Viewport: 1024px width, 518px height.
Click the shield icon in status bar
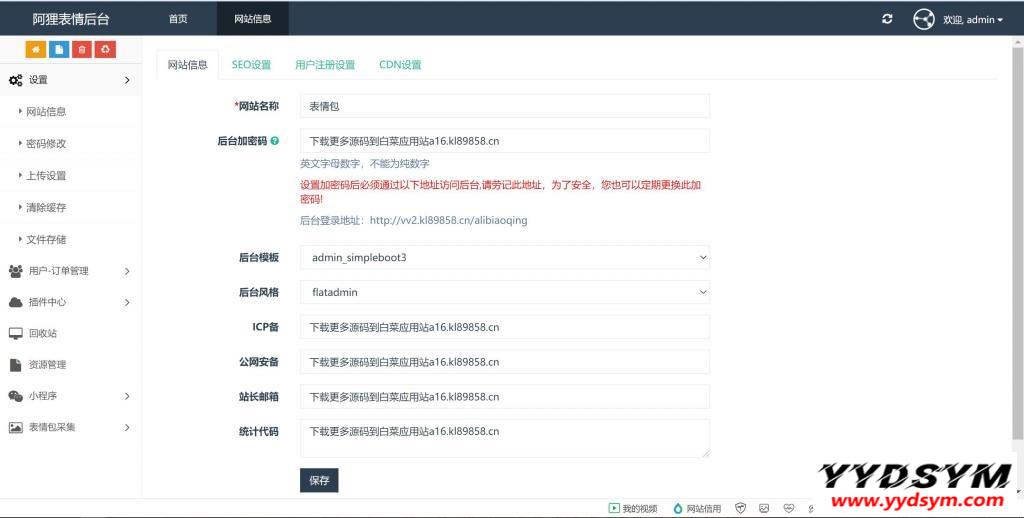tap(741, 508)
